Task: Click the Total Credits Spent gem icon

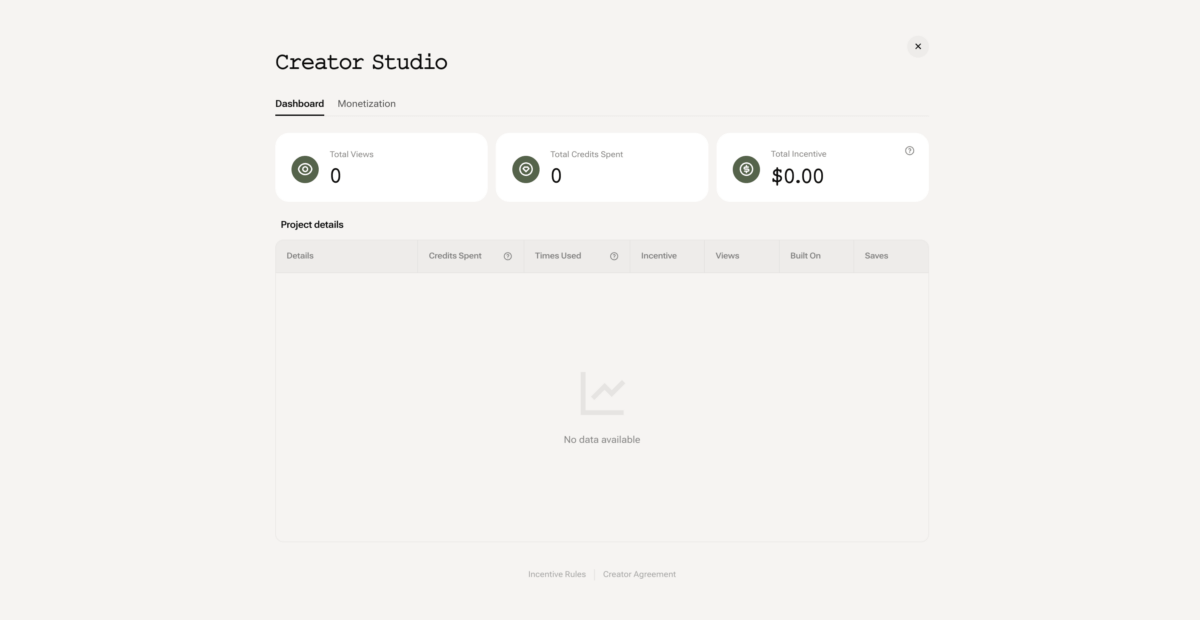Action: 526,169
